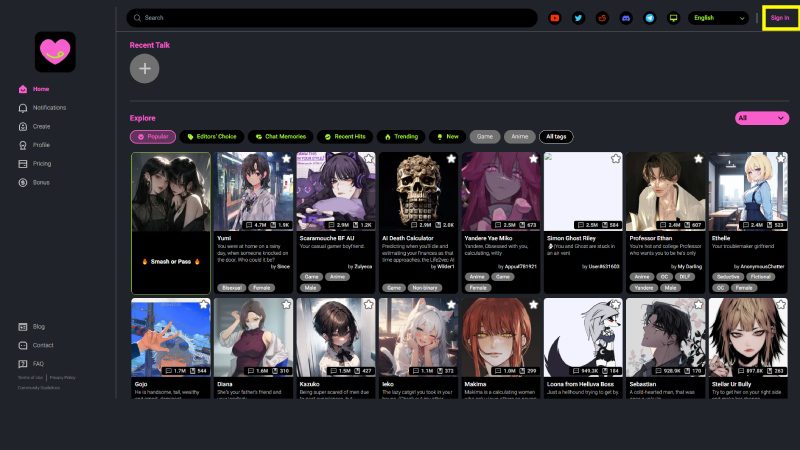Image resolution: width=800 pixels, height=450 pixels.
Task: Open the Telegram social link icon
Action: coord(649,18)
